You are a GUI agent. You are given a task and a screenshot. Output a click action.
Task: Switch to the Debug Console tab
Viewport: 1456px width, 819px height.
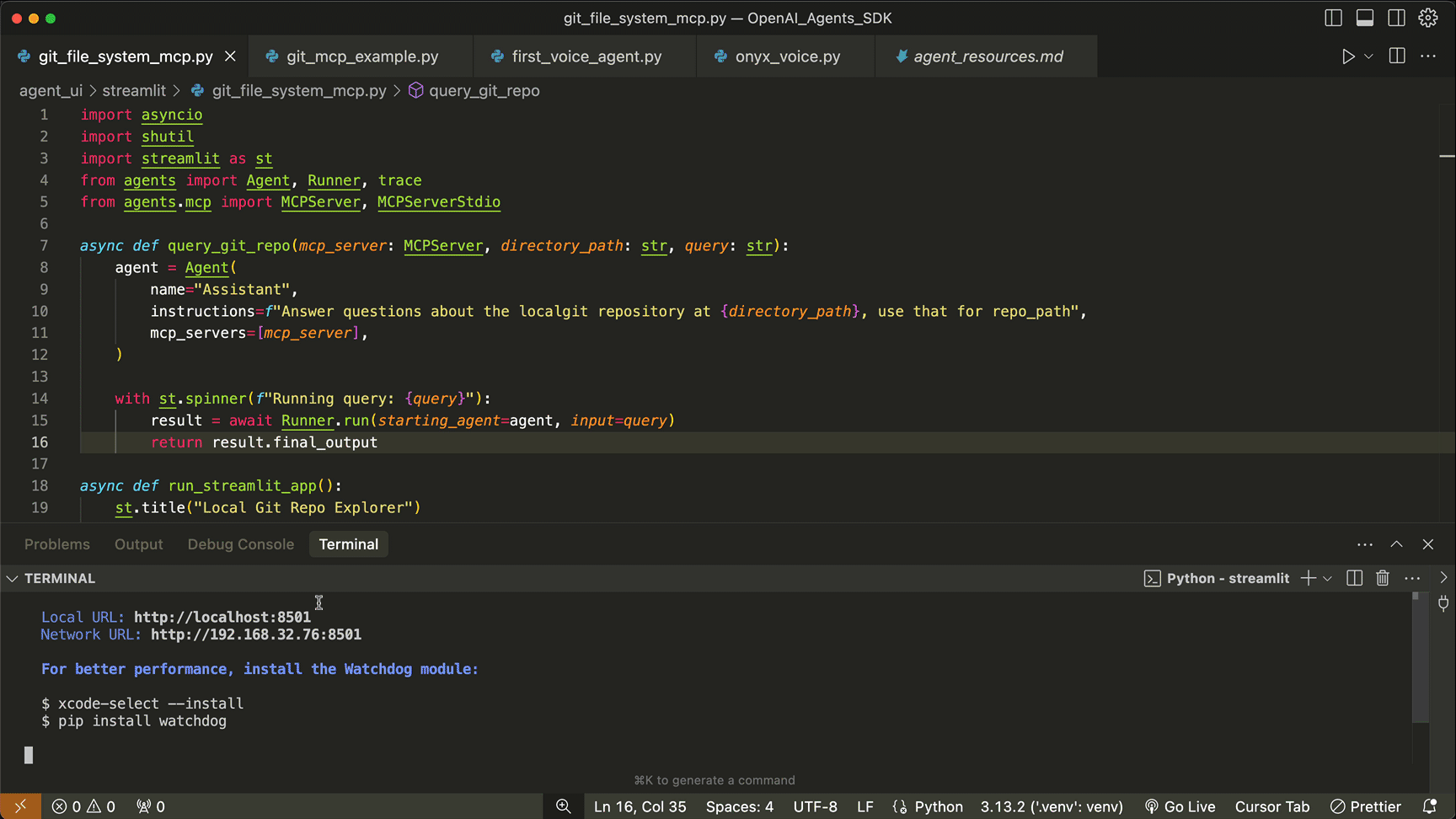coord(241,544)
